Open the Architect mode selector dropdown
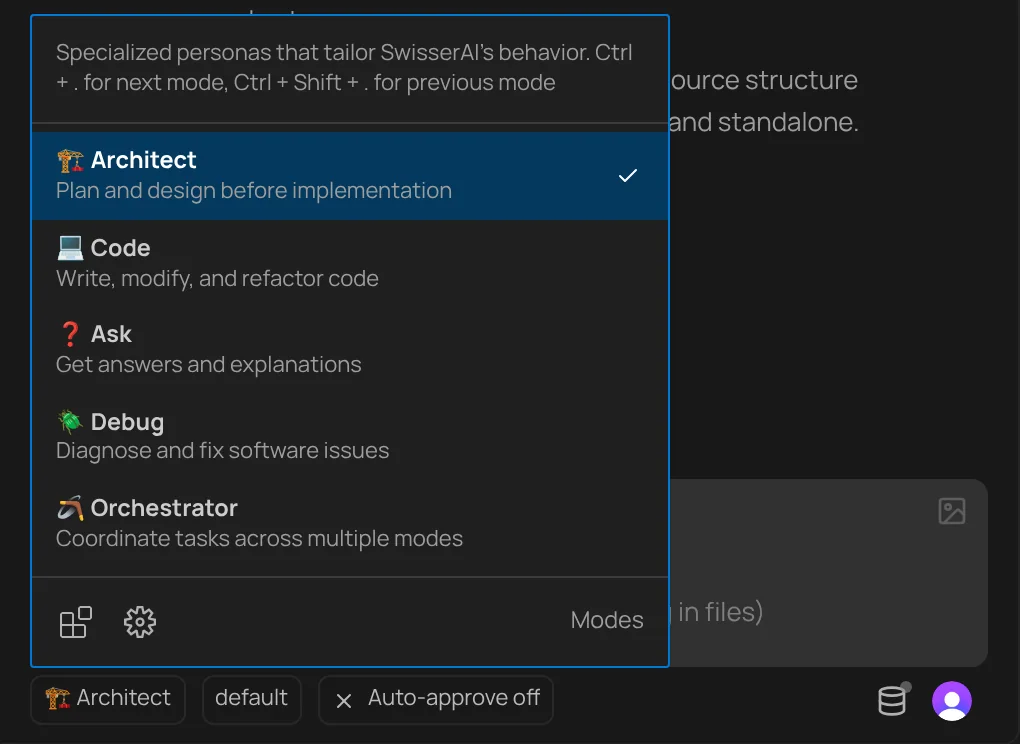The width and height of the screenshot is (1020, 744). (108, 699)
